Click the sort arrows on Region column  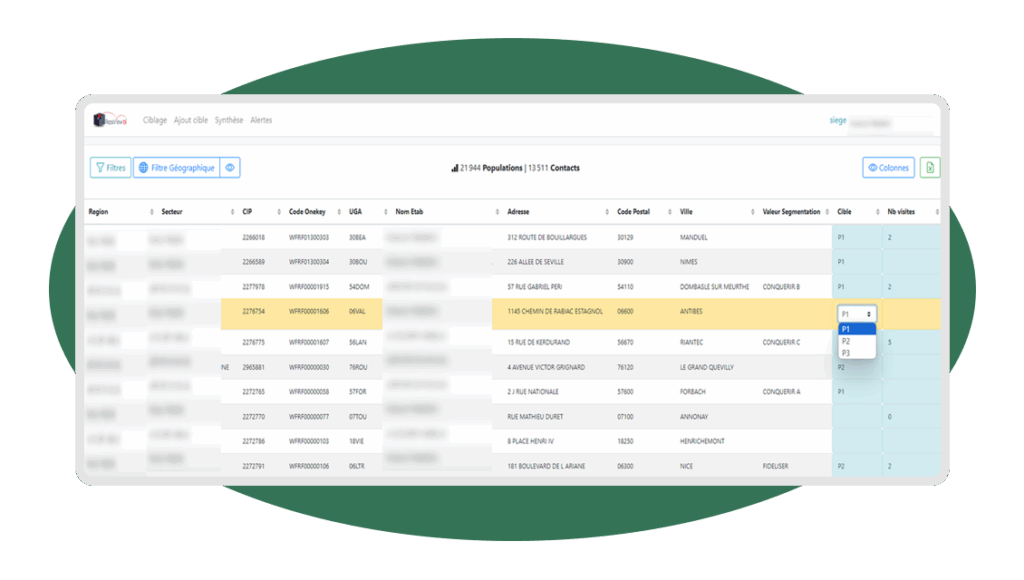[x=152, y=212]
